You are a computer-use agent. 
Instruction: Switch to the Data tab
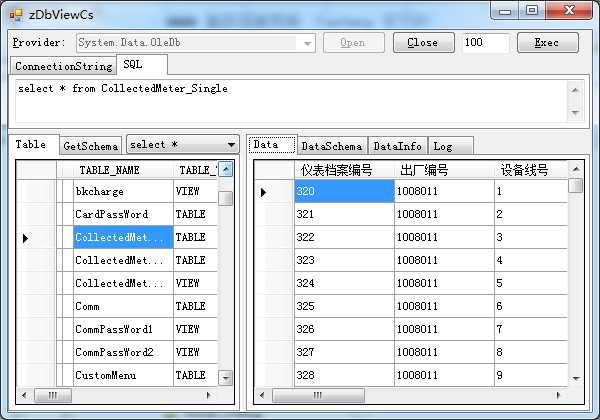point(272,145)
